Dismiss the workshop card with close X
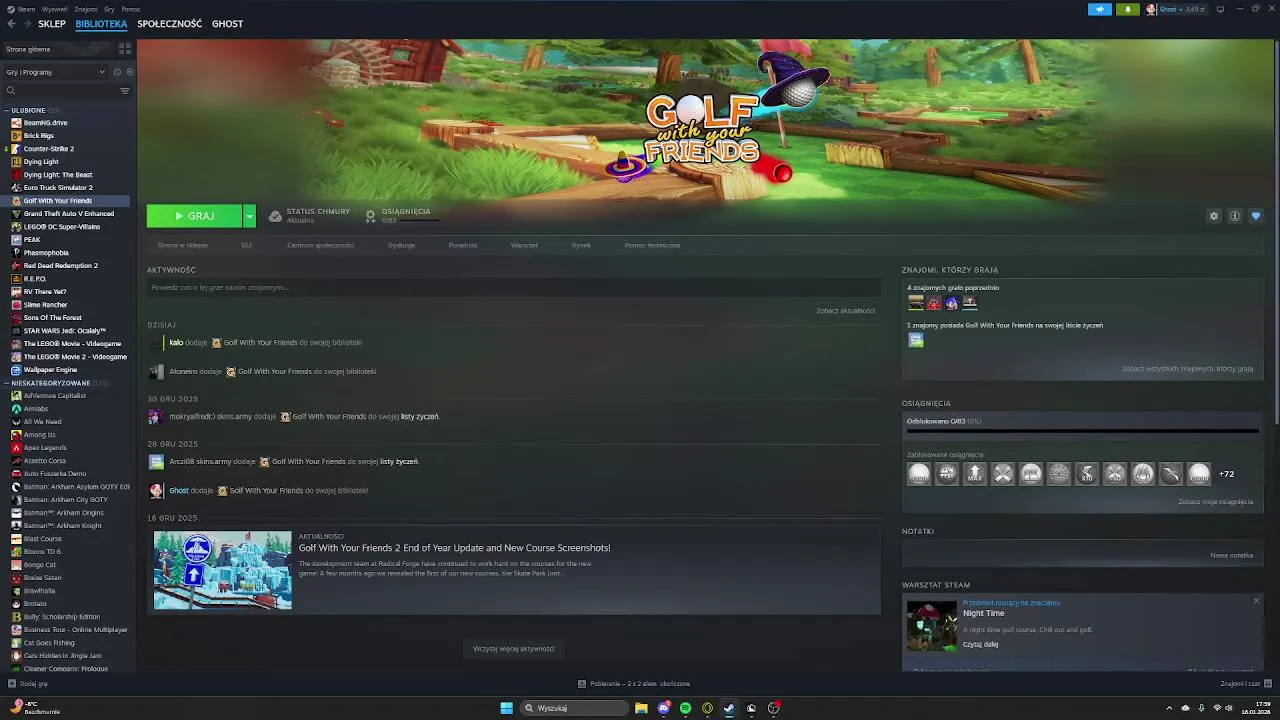The height and width of the screenshot is (720, 1280). pos(1256,601)
